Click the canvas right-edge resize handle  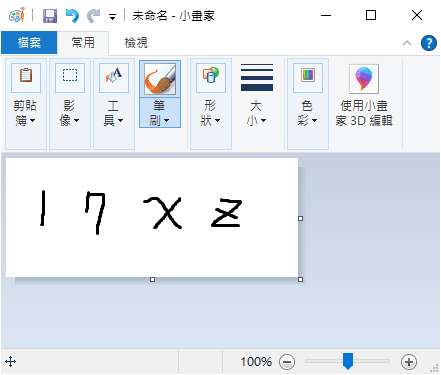pyautogui.click(x=300, y=218)
